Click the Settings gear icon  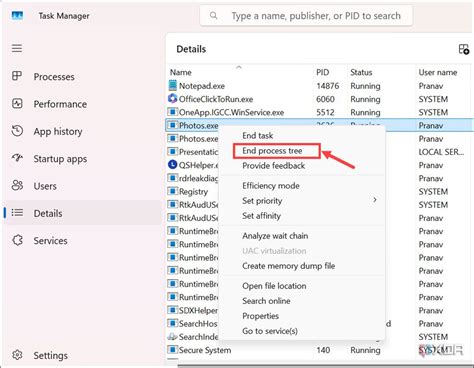pyautogui.click(x=17, y=355)
